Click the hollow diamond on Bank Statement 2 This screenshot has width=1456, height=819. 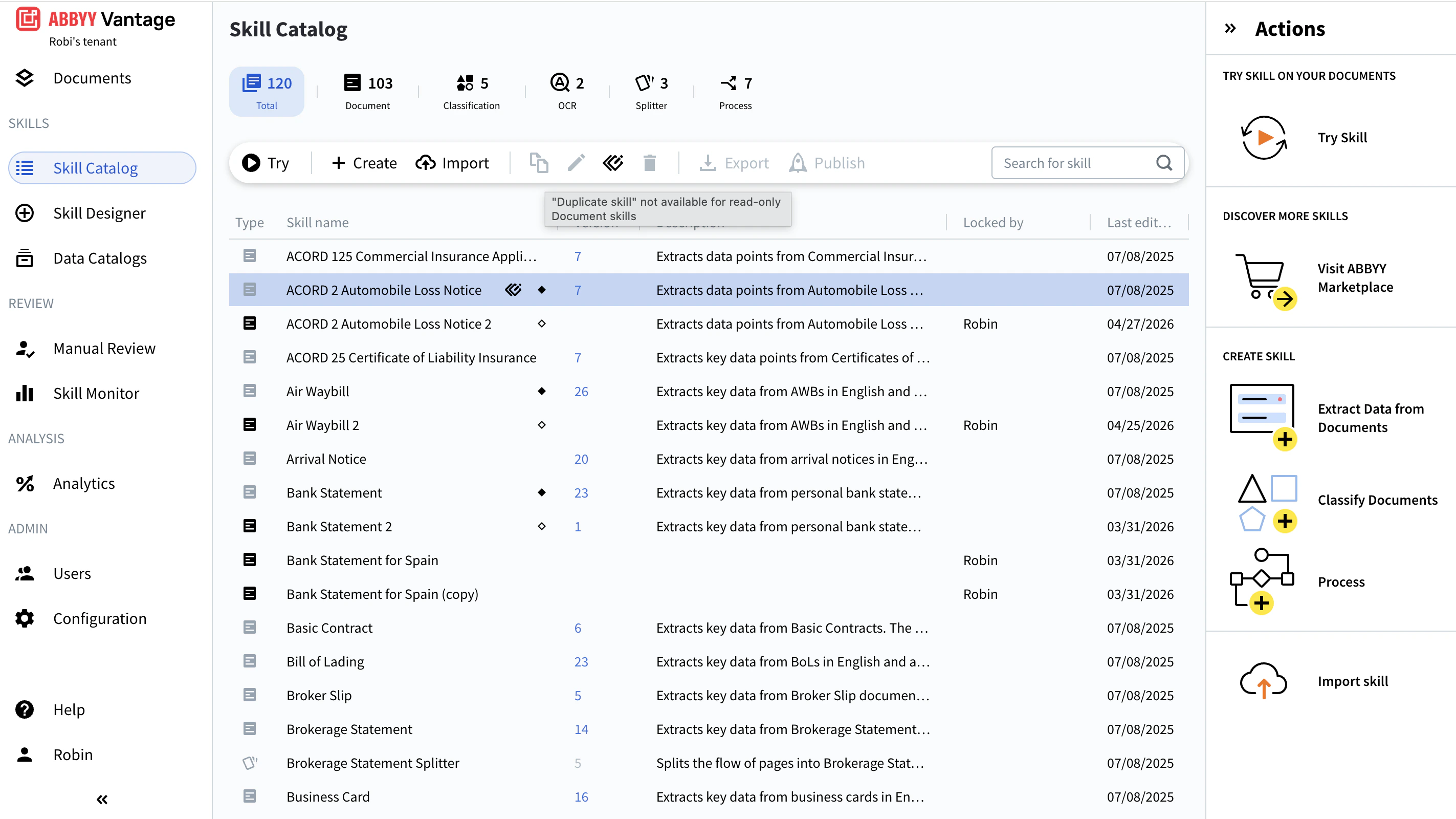pos(541,526)
